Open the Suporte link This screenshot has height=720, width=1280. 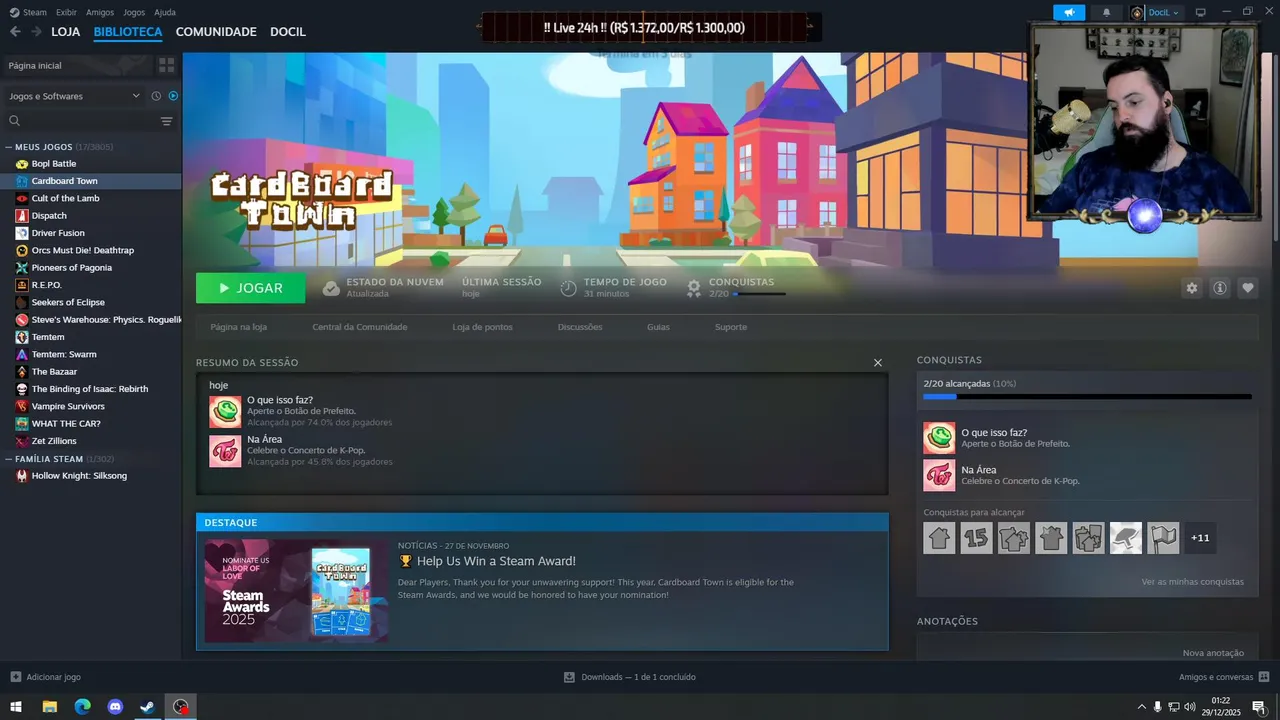tap(731, 327)
